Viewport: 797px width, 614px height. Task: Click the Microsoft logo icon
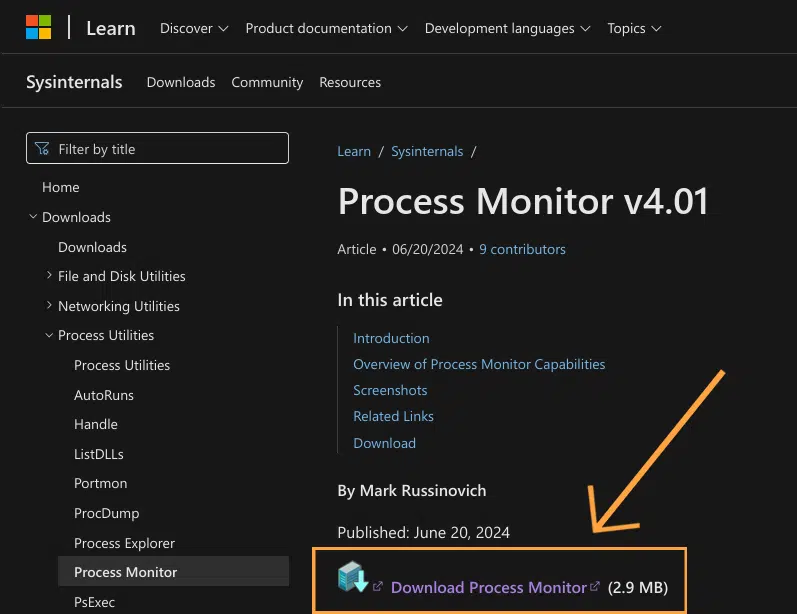pos(38,28)
